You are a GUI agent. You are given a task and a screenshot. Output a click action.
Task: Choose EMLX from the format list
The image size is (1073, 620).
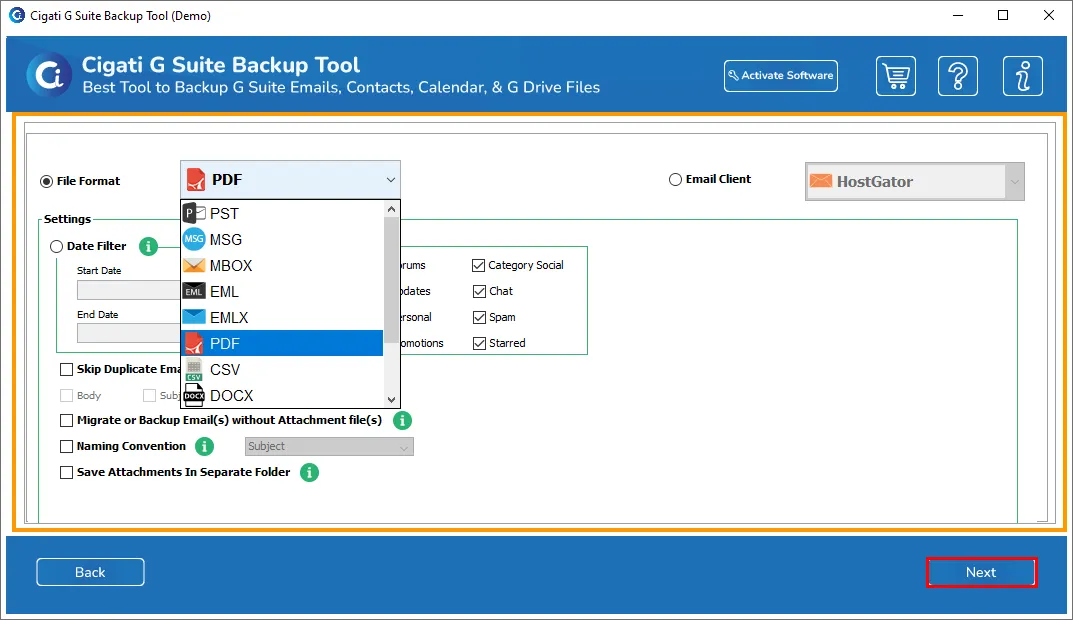point(282,318)
